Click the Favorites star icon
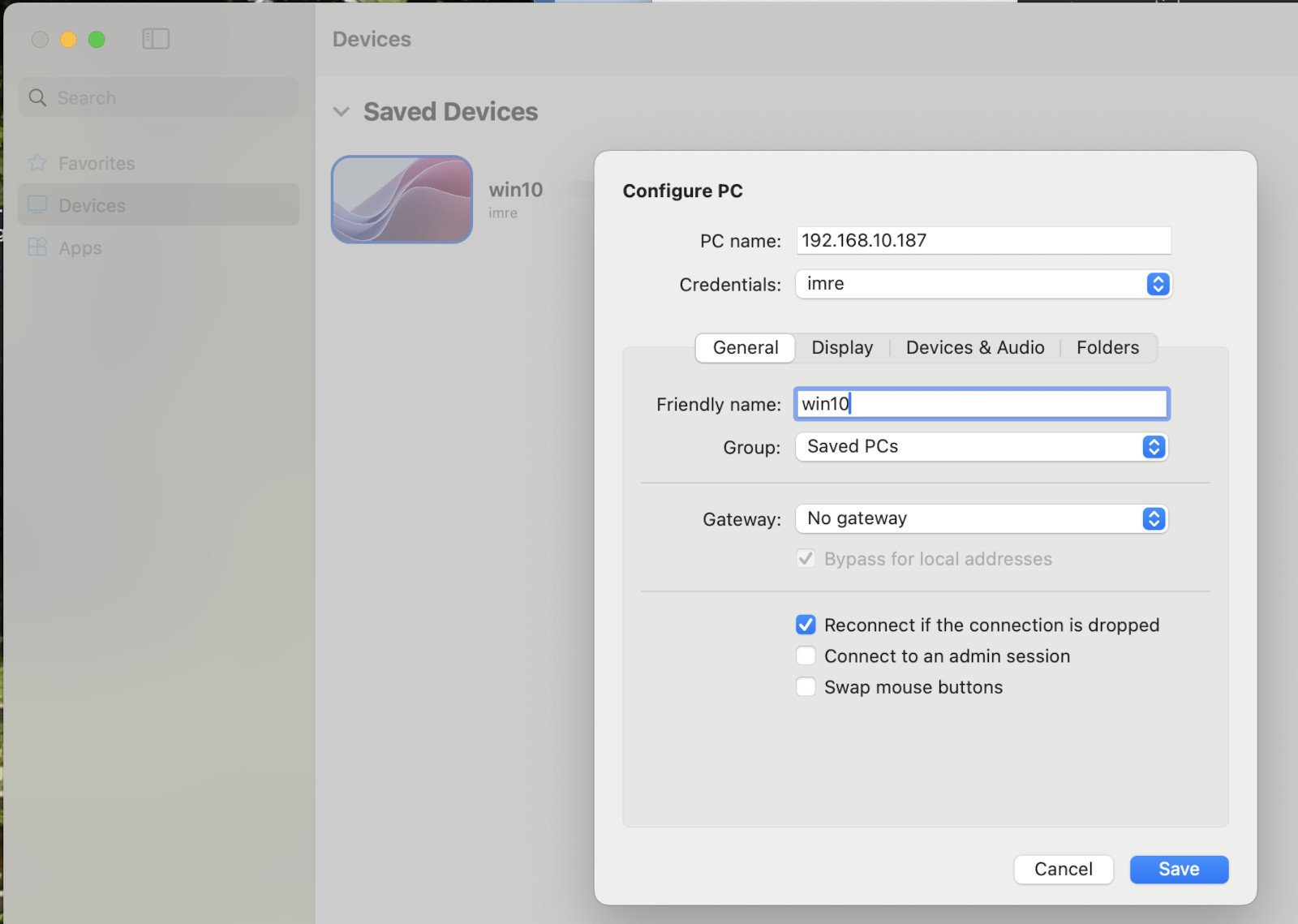The height and width of the screenshot is (924, 1298). pos(37,163)
